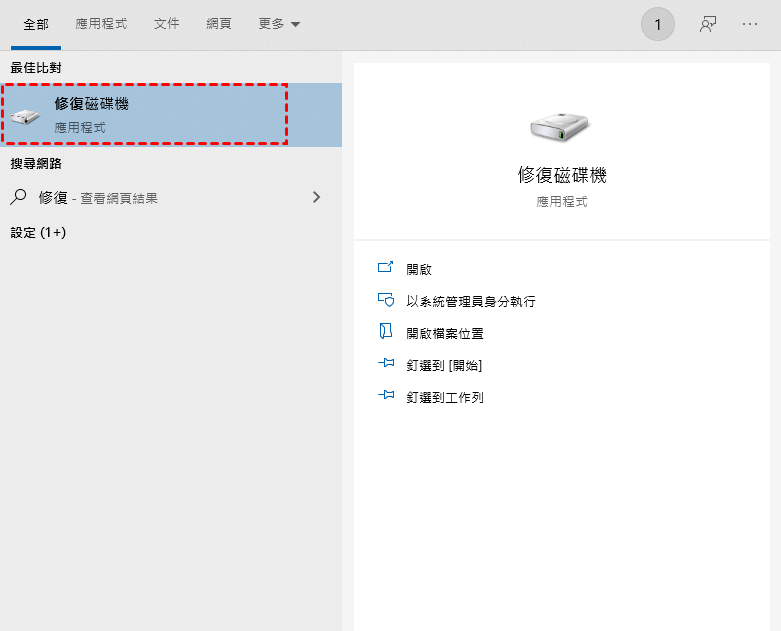
Task: Open the 文件 search tab
Action: (167, 23)
